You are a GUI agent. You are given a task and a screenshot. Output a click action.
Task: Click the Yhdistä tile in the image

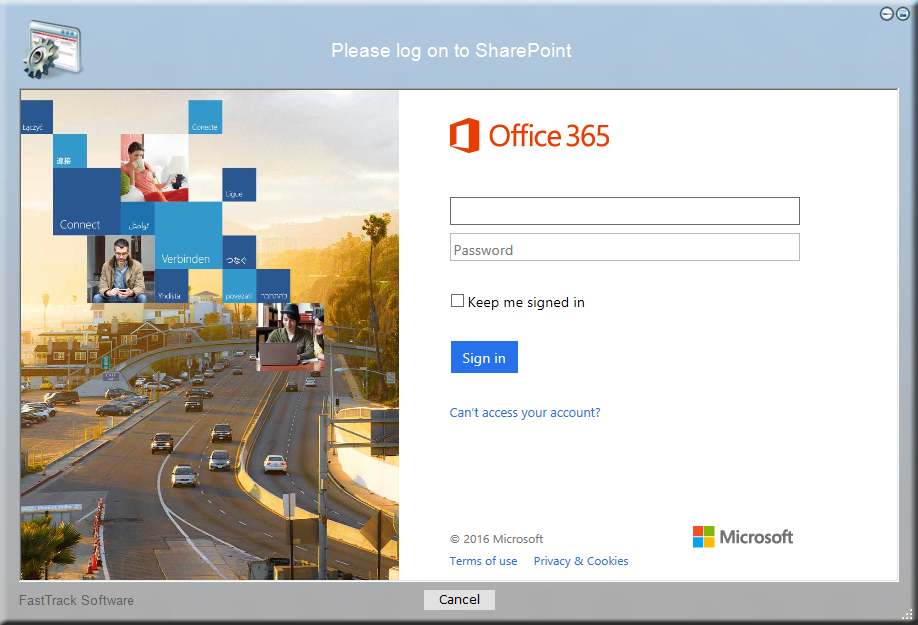coord(172,286)
